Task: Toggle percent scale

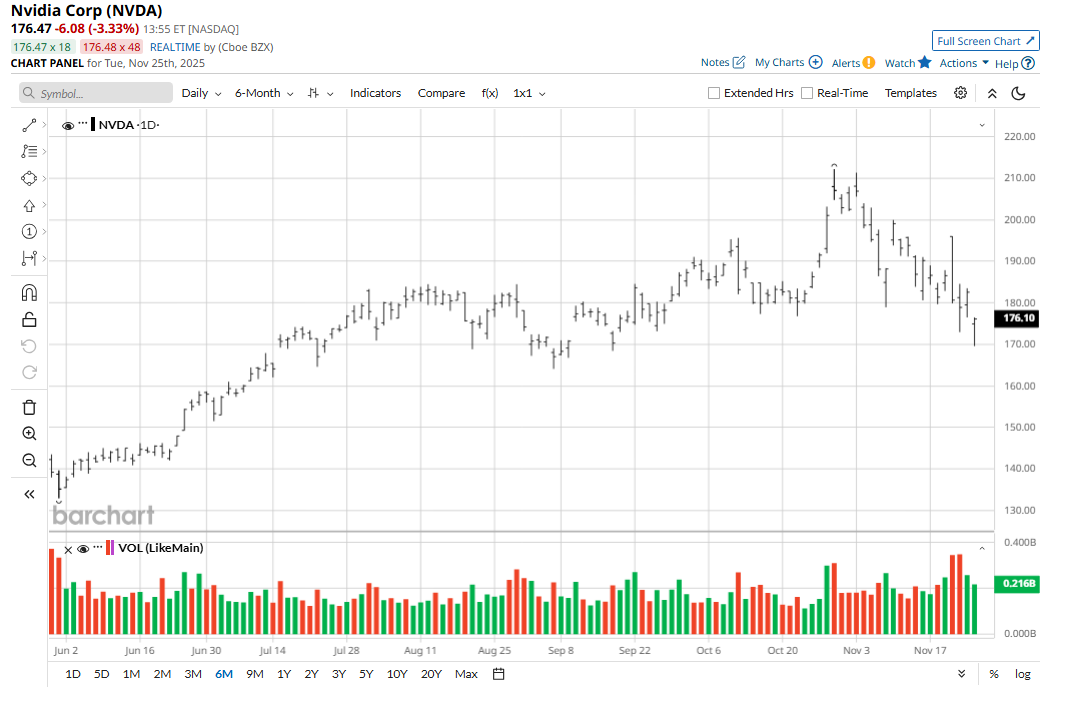Action: coord(994,674)
